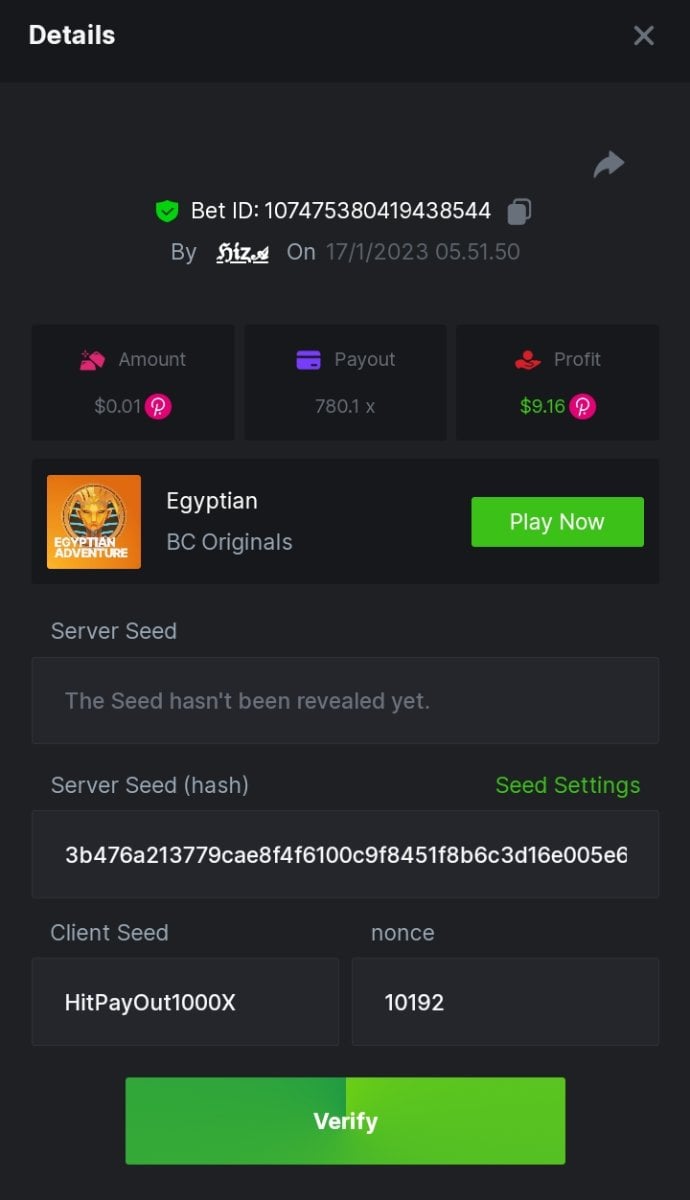
Task: Click the Amount bet icon
Action: pos(93,360)
